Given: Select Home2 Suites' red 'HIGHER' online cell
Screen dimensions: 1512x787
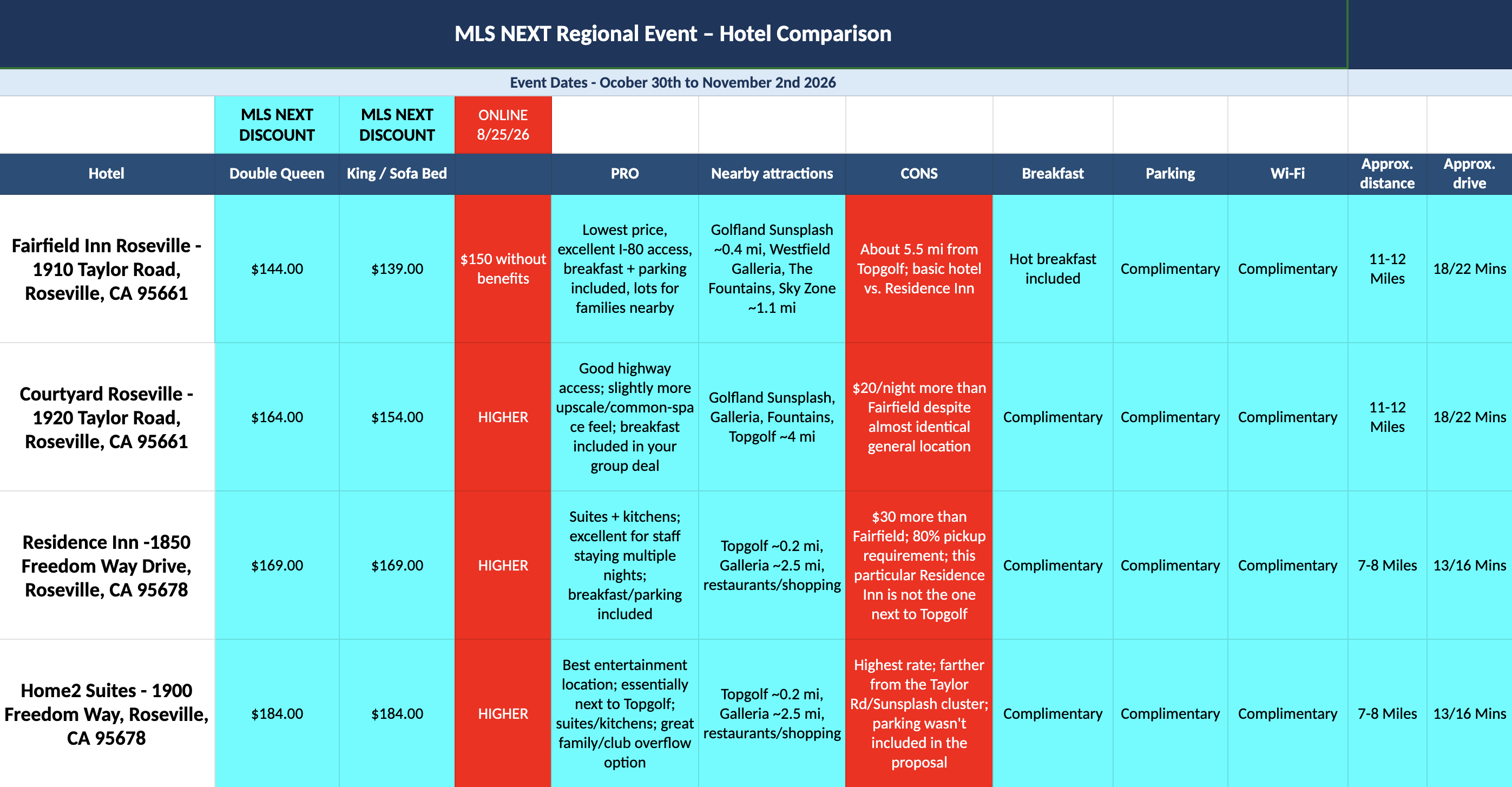Looking at the screenshot, I should (503, 713).
